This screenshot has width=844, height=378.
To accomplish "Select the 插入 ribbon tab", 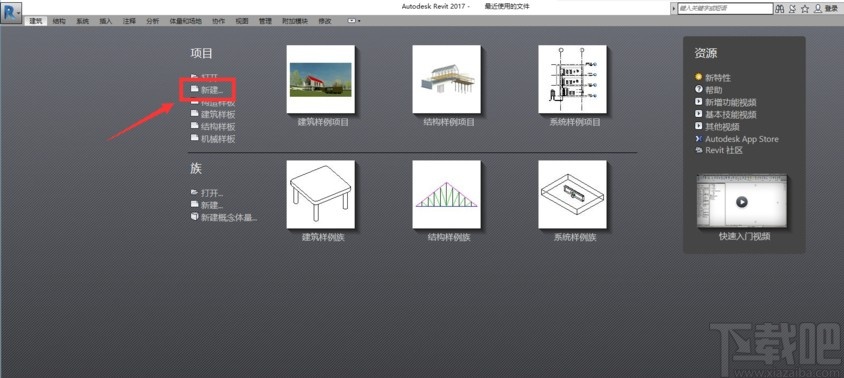I will click(x=106, y=21).
